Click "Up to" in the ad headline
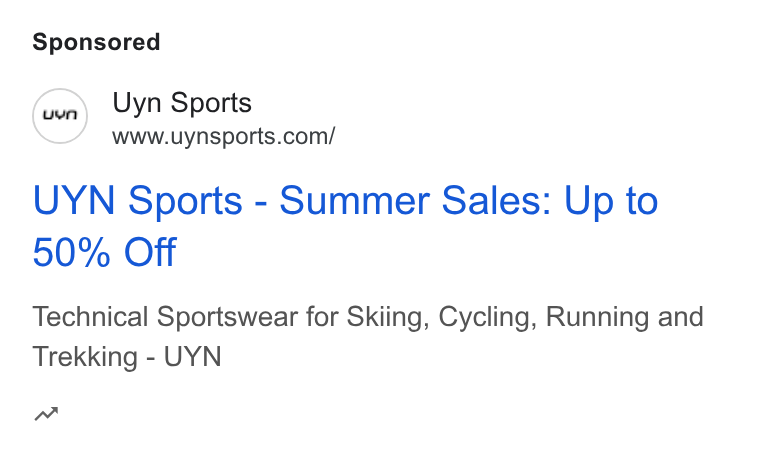Image resolution: width=760 pixels, height=462 pixels. pos(611,201)
